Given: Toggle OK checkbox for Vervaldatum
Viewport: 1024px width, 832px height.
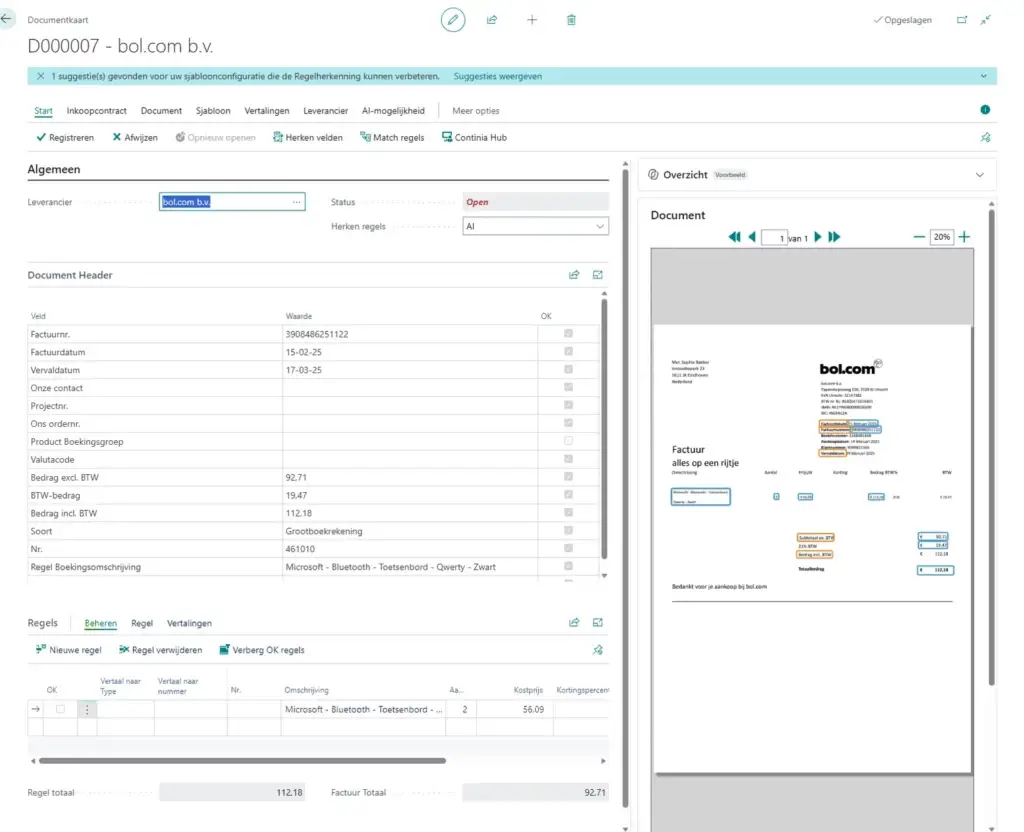Looking at the screenshot, I should (x=568, y=369).
